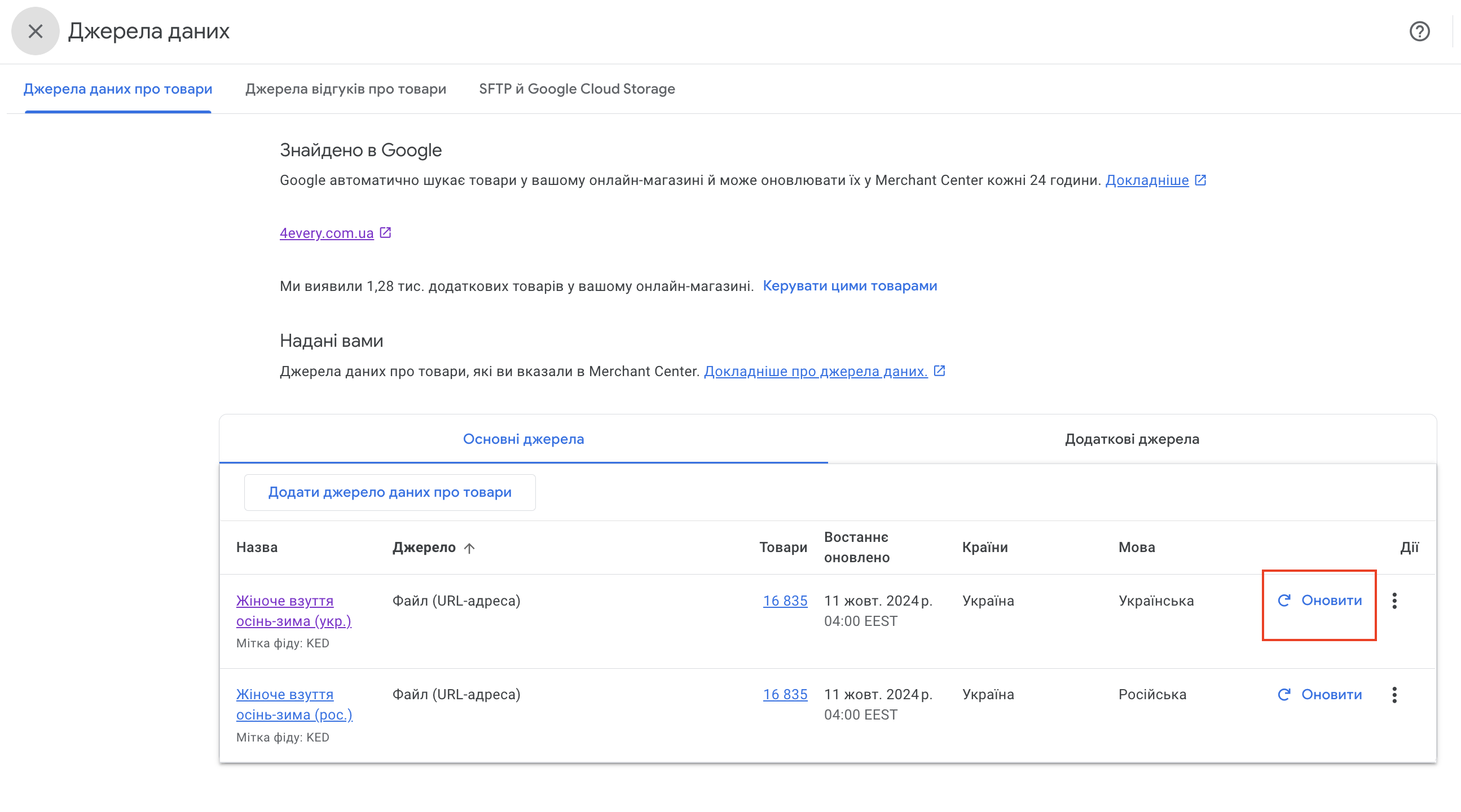1461x812 pixels.
Task: Click Російська language cell
Action: pyautogui.click(x=1152, y=695)
